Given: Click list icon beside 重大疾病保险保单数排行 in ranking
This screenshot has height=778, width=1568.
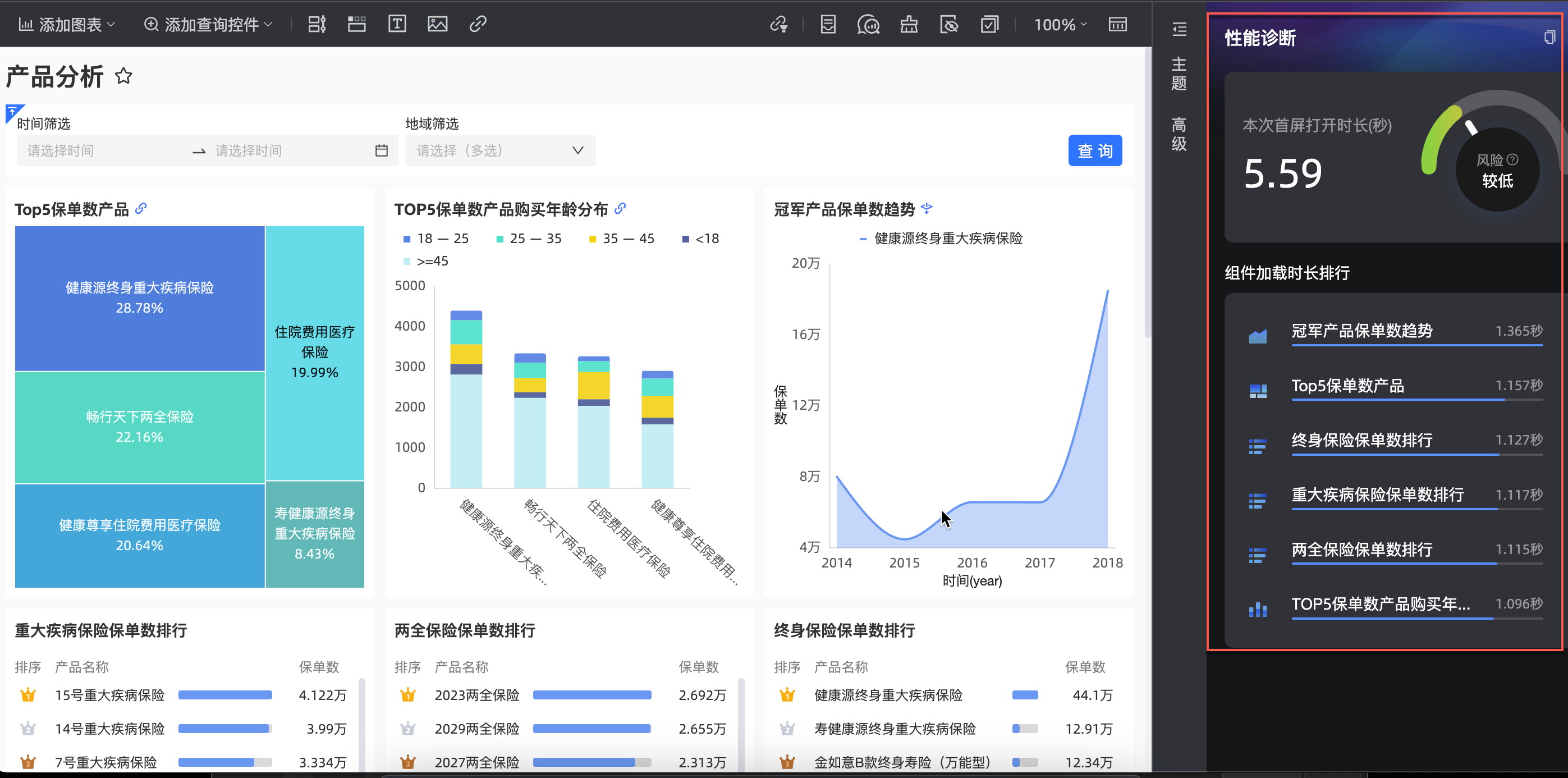Looking at the screenshot, I should pyautogui.click(x=1258, y=500).
